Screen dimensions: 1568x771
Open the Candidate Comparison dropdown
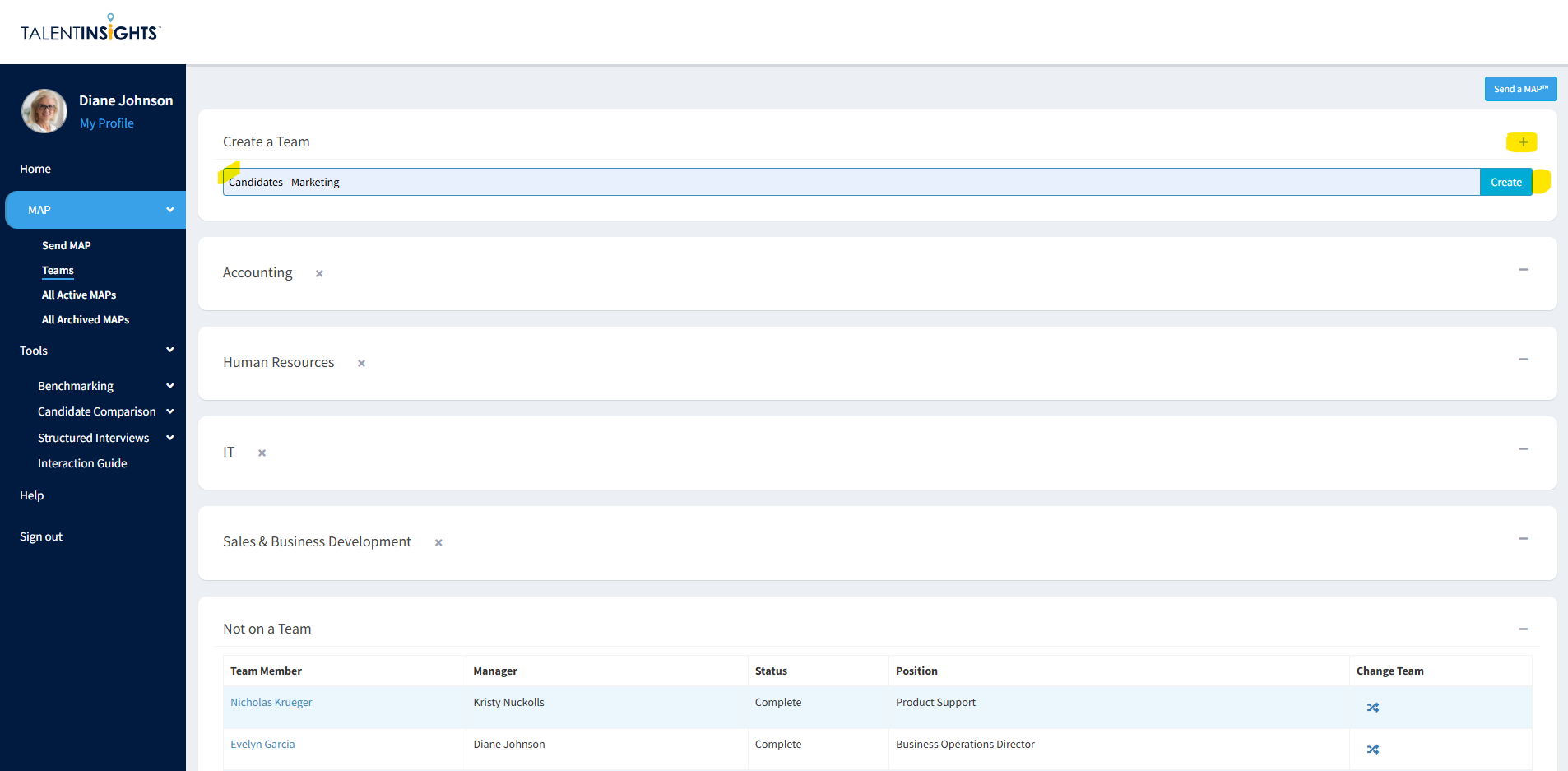[170, 411]
